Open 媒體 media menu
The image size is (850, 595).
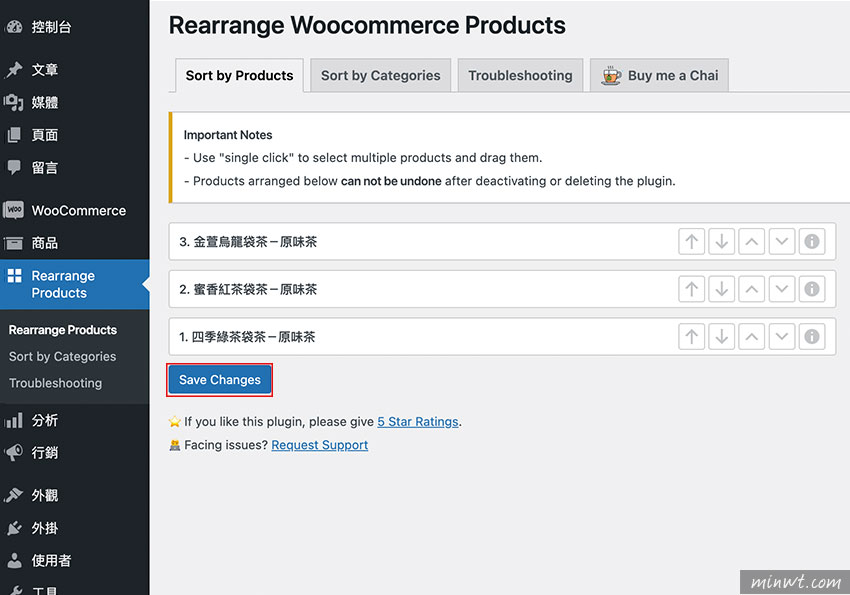(x=74, y=102)
